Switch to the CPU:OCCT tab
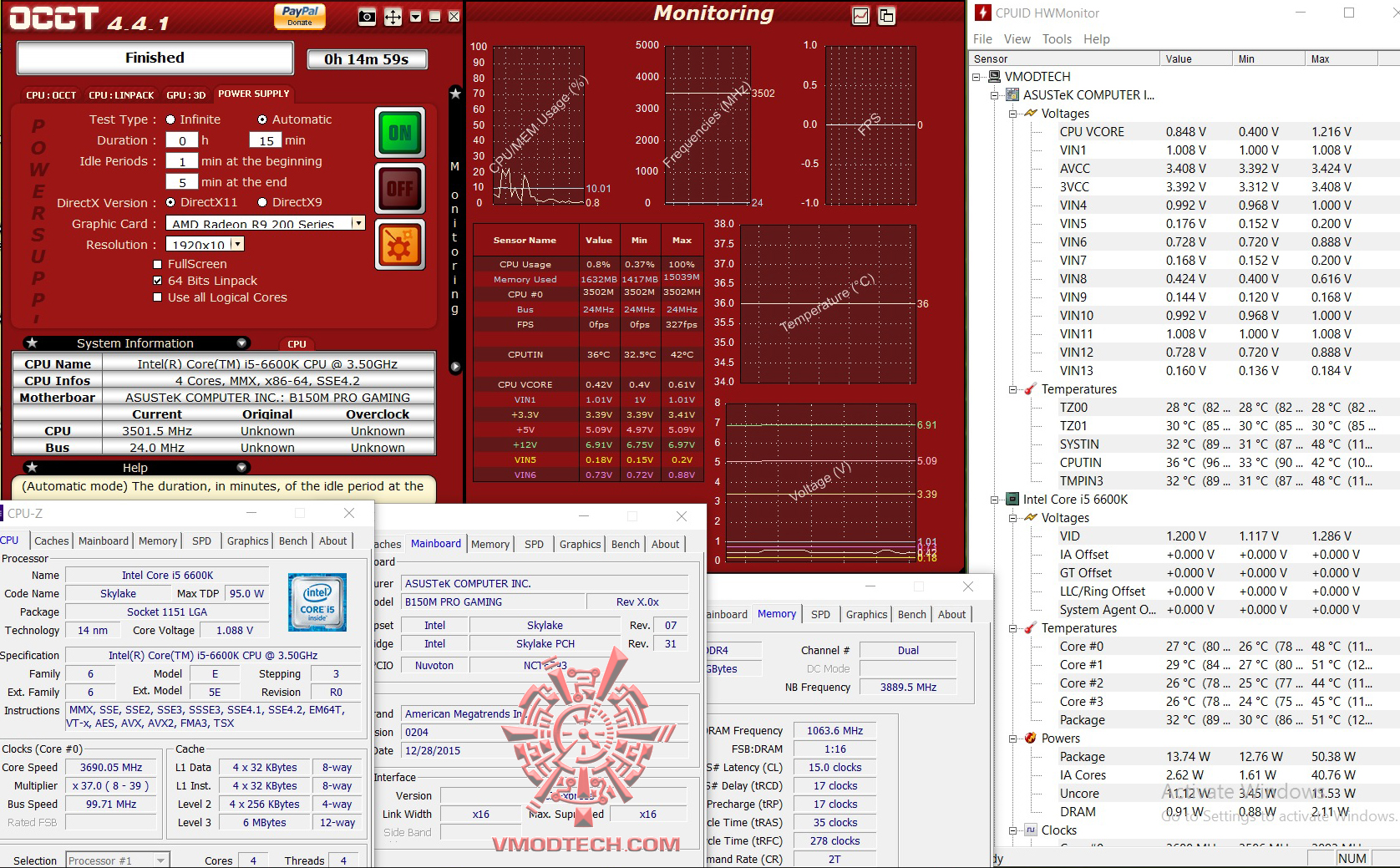 [x=51, y=95]
